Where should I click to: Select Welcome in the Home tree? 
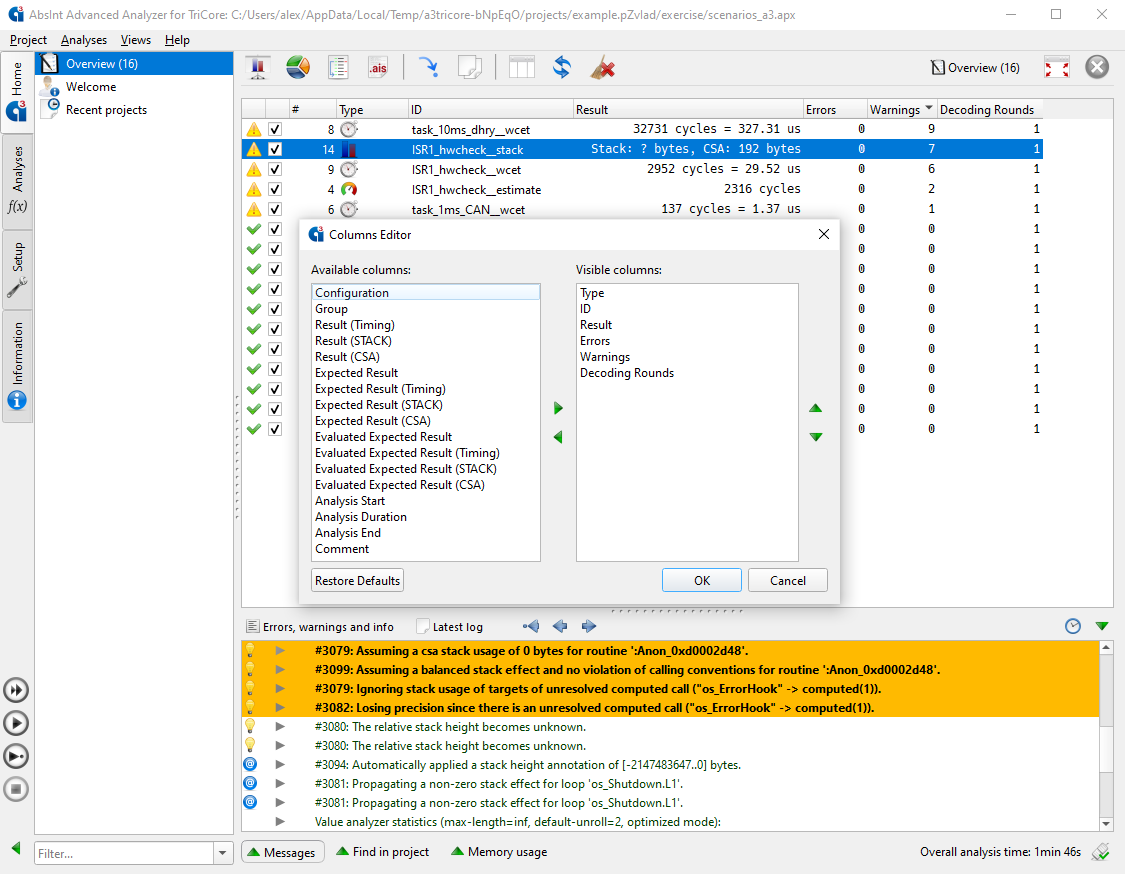coord(90,87)
